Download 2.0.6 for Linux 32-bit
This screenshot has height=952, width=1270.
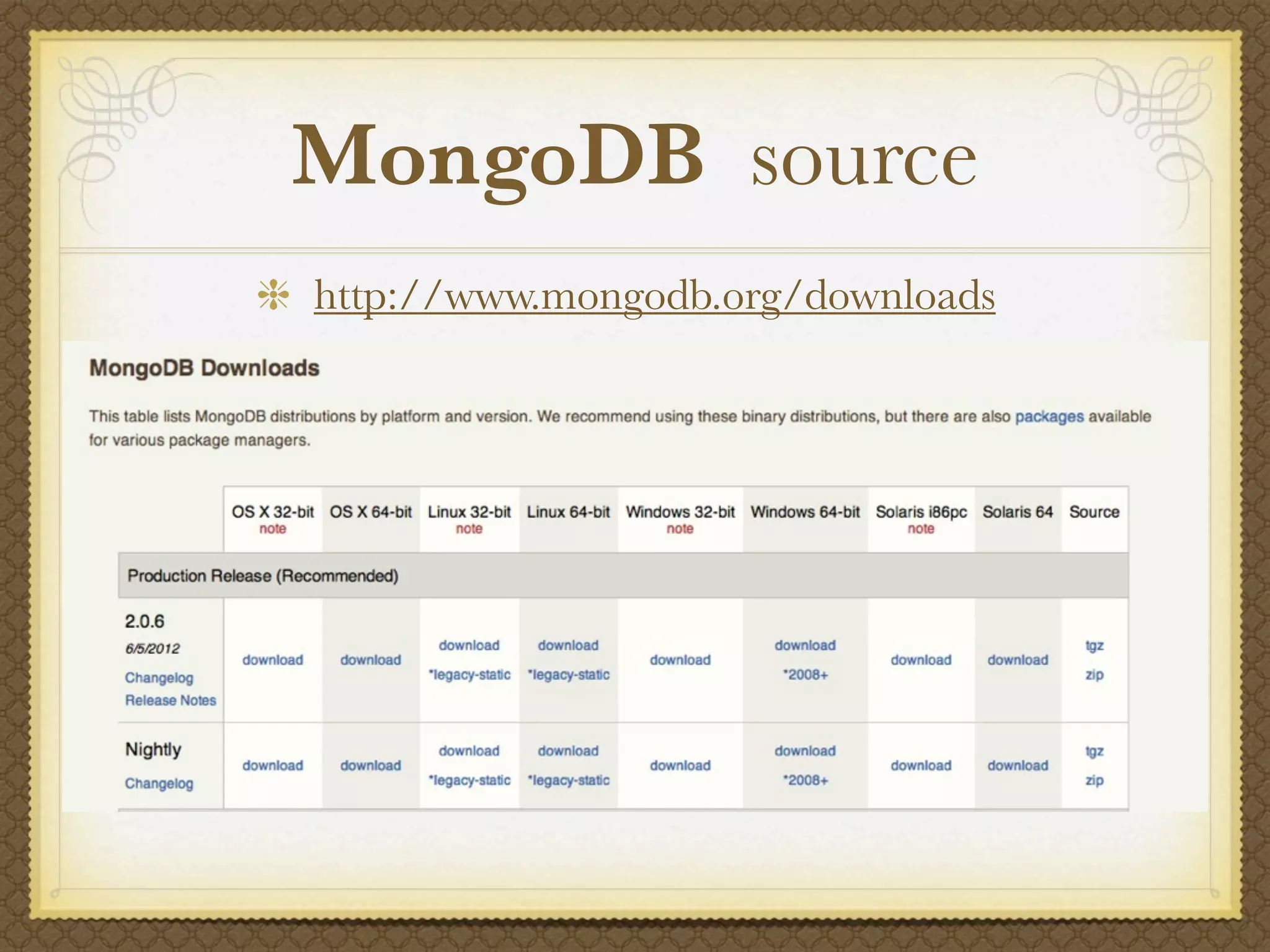point(469,645)
